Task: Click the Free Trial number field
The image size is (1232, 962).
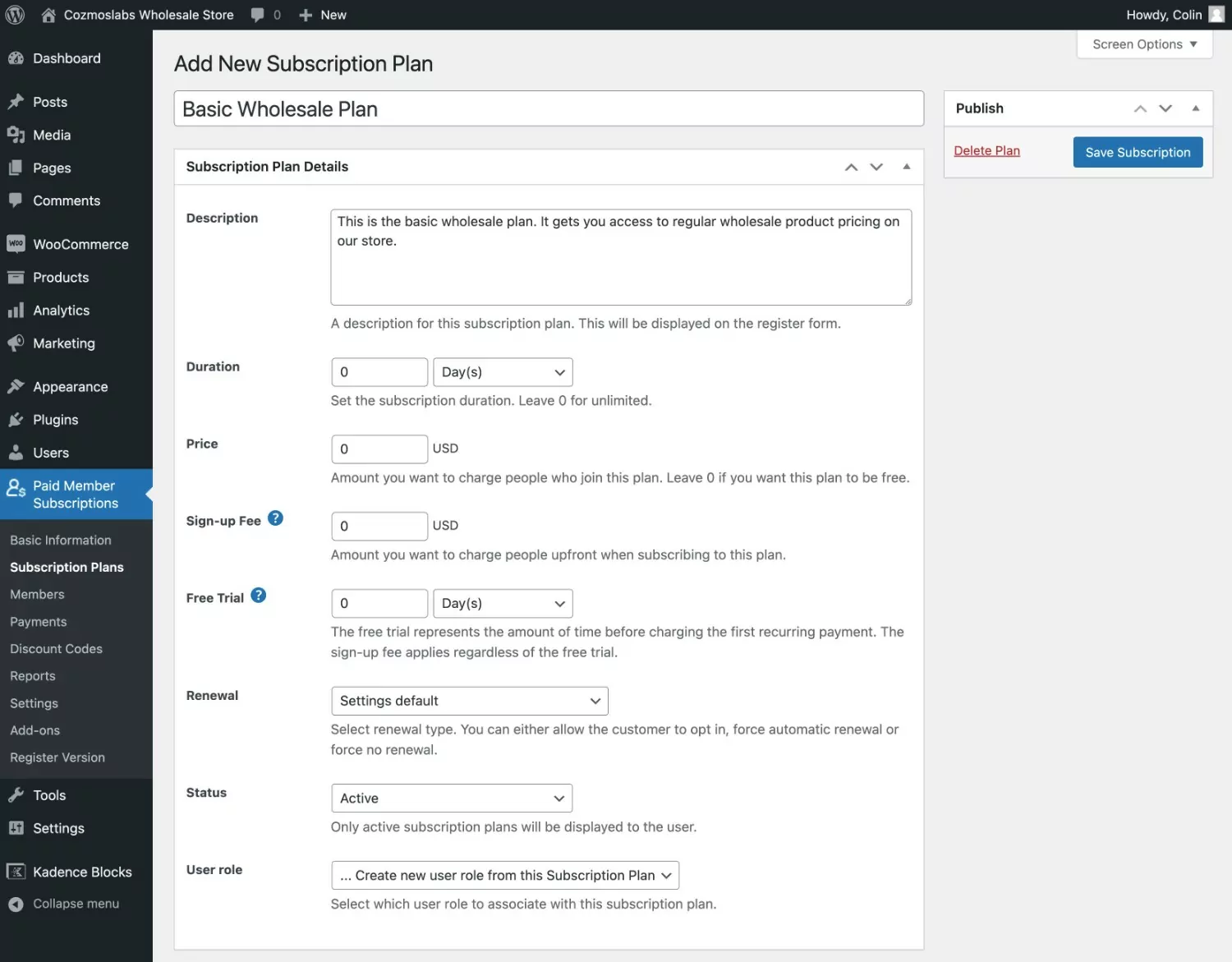Action: pyautogui.click(x=379, y=604)
